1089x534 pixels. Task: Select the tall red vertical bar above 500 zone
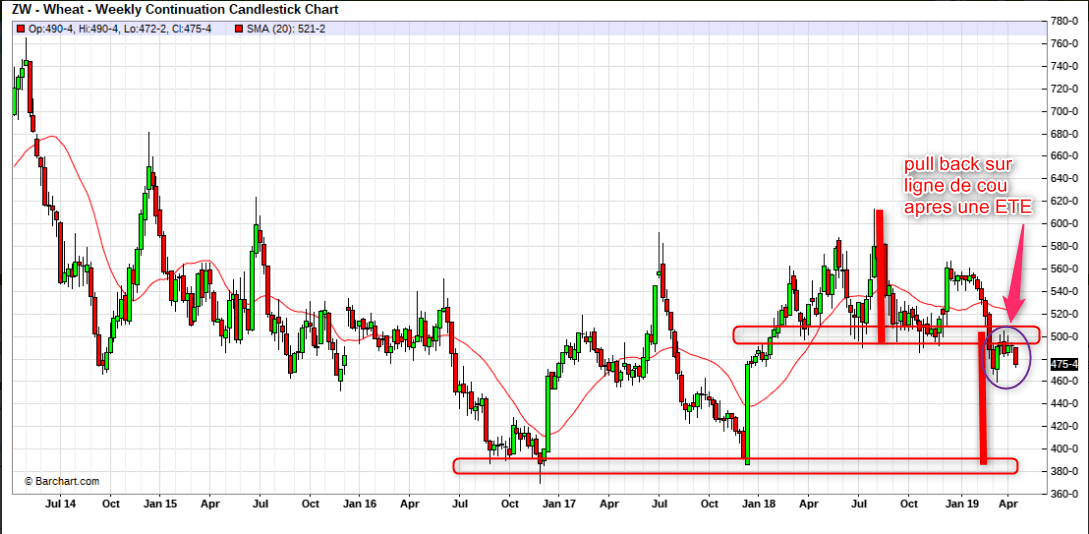[880, 275]
